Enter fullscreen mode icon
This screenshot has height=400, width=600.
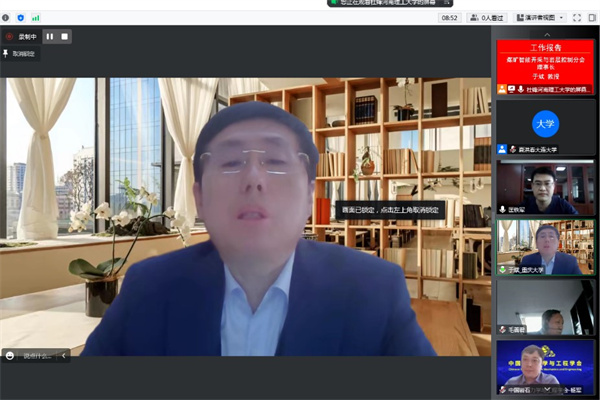click(x=578, y=17)
